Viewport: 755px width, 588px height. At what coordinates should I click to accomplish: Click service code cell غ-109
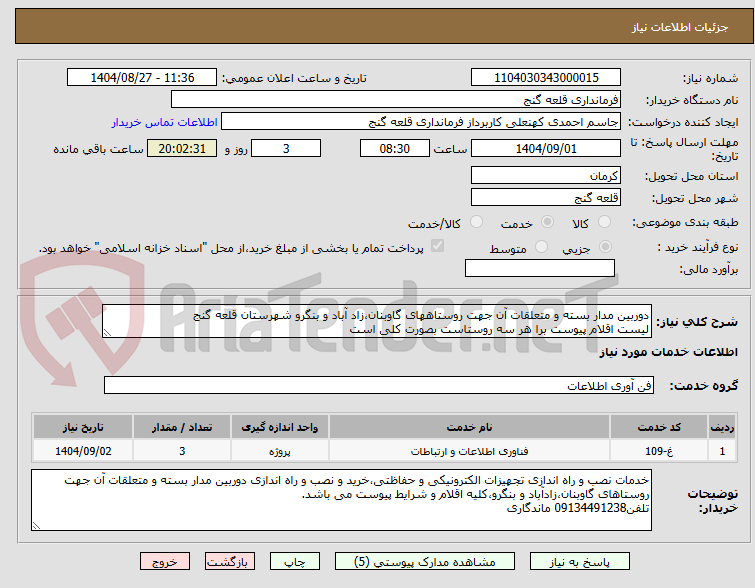click(659, 451)
